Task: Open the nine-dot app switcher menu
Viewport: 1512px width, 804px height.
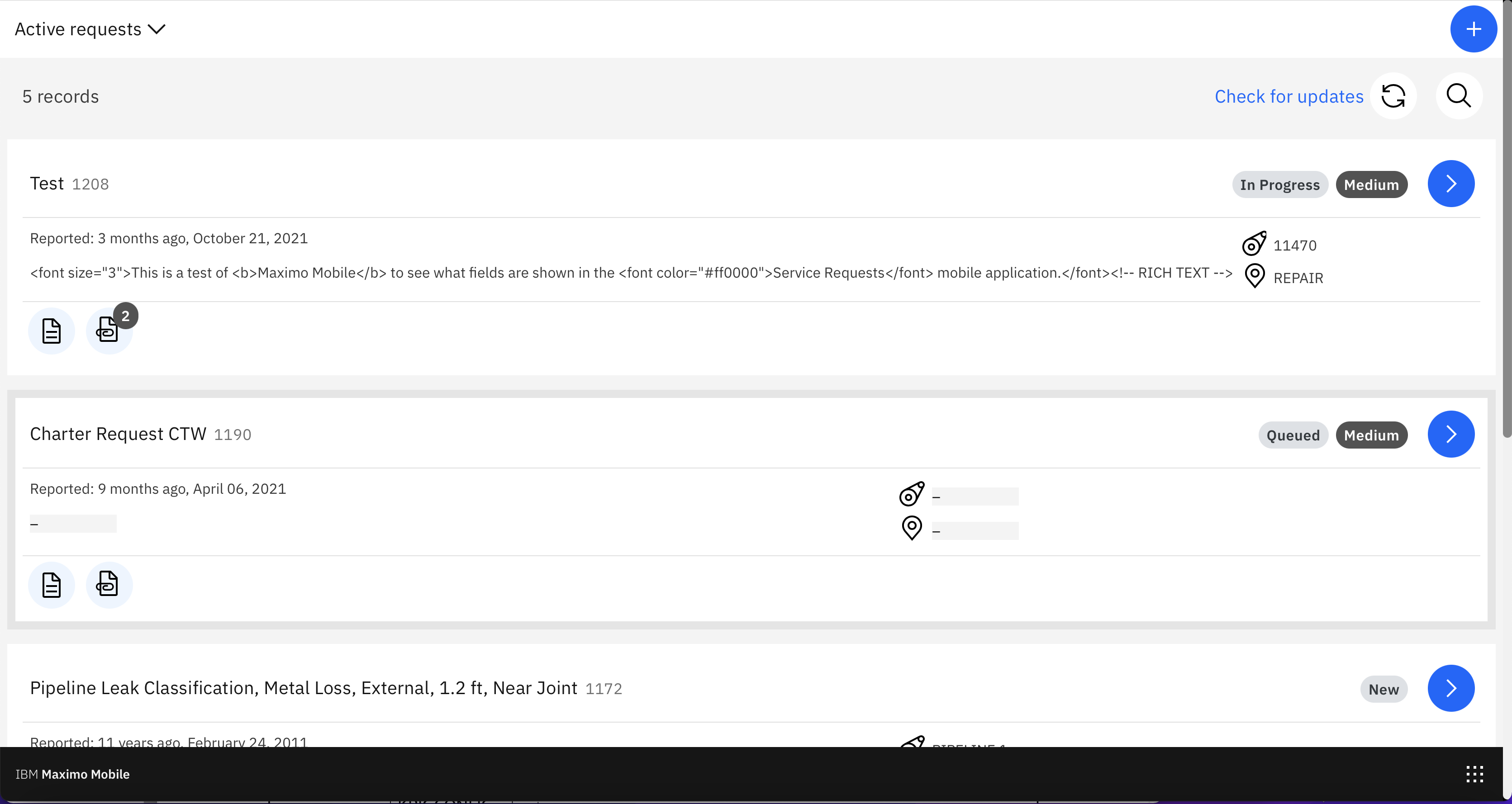Action: click(x=1474, y=774)
